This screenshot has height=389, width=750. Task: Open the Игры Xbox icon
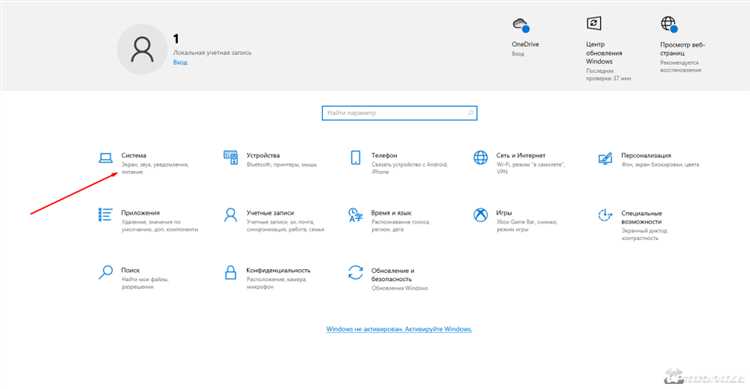click(480, 215)
